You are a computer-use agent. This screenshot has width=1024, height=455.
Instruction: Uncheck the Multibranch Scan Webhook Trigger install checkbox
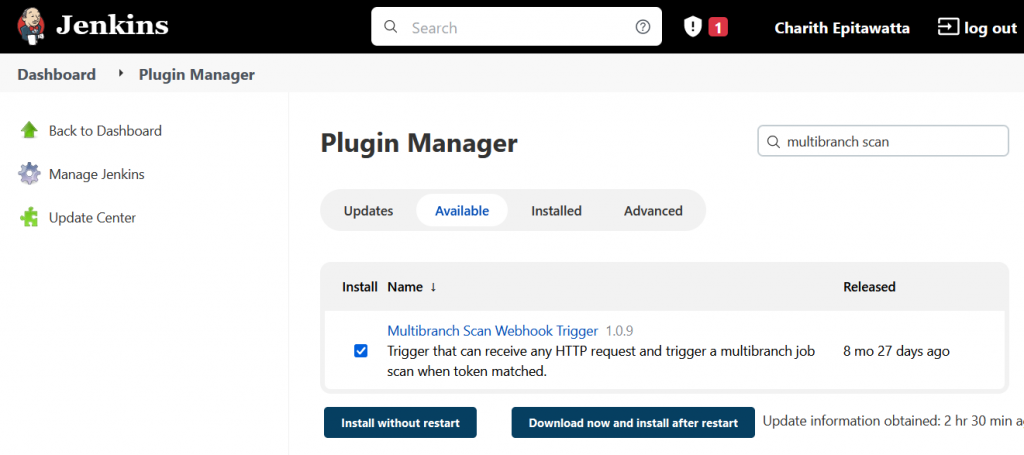click(360, 351)
